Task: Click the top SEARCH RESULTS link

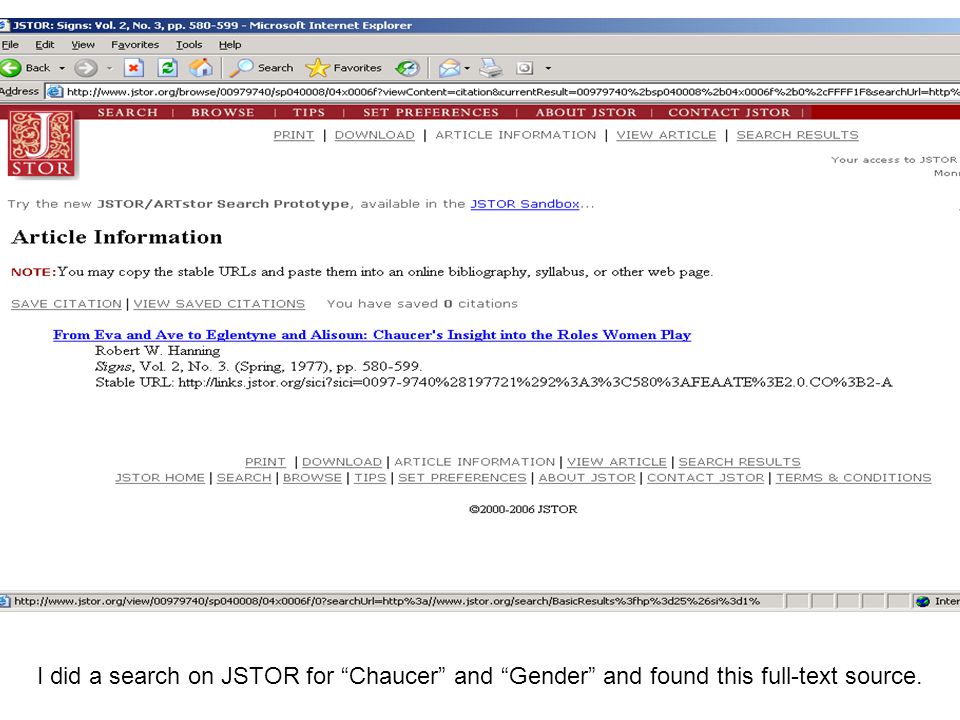Action: pos(797,135)
